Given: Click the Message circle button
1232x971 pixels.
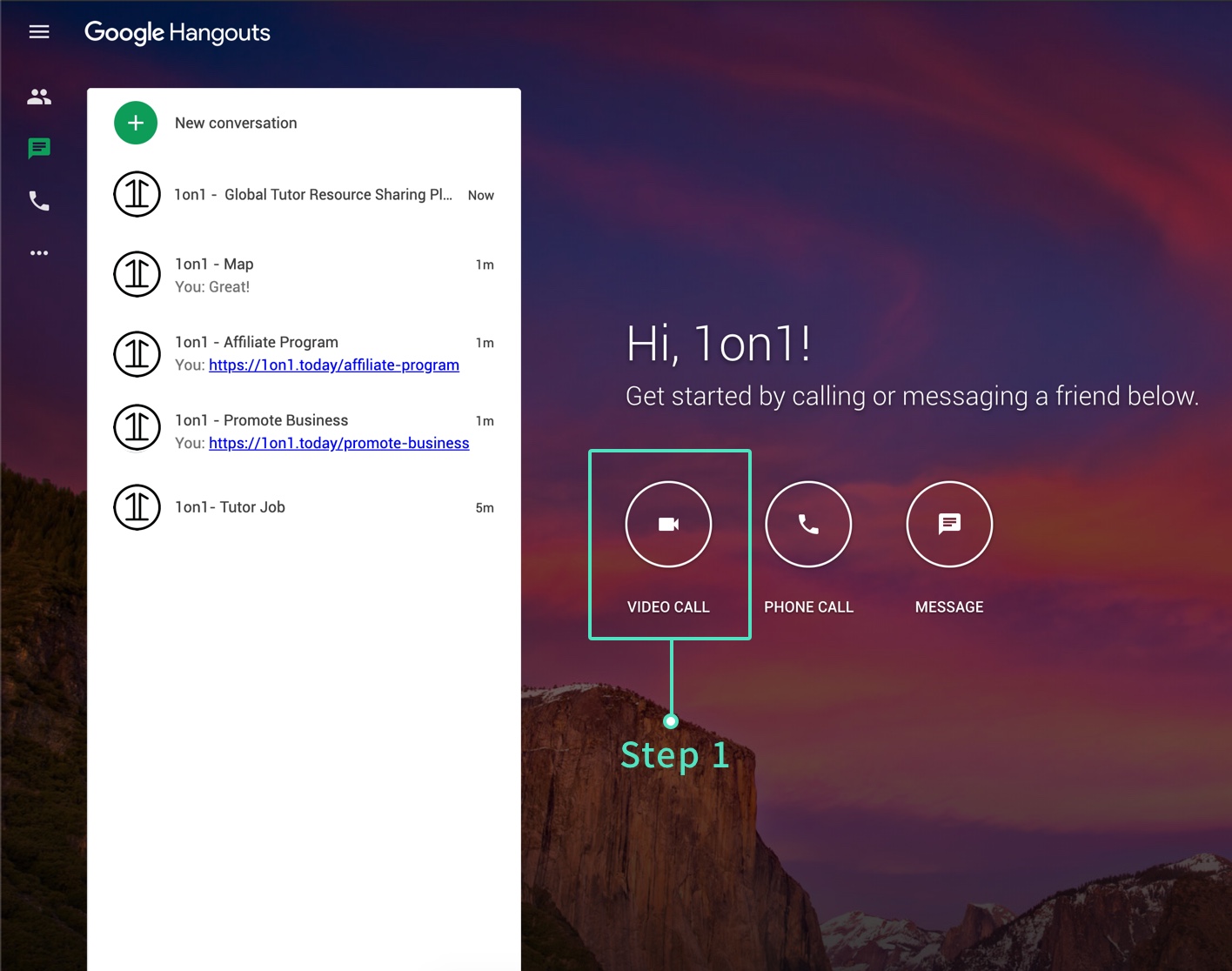Looking at the screenshot, I should (949, 524).
